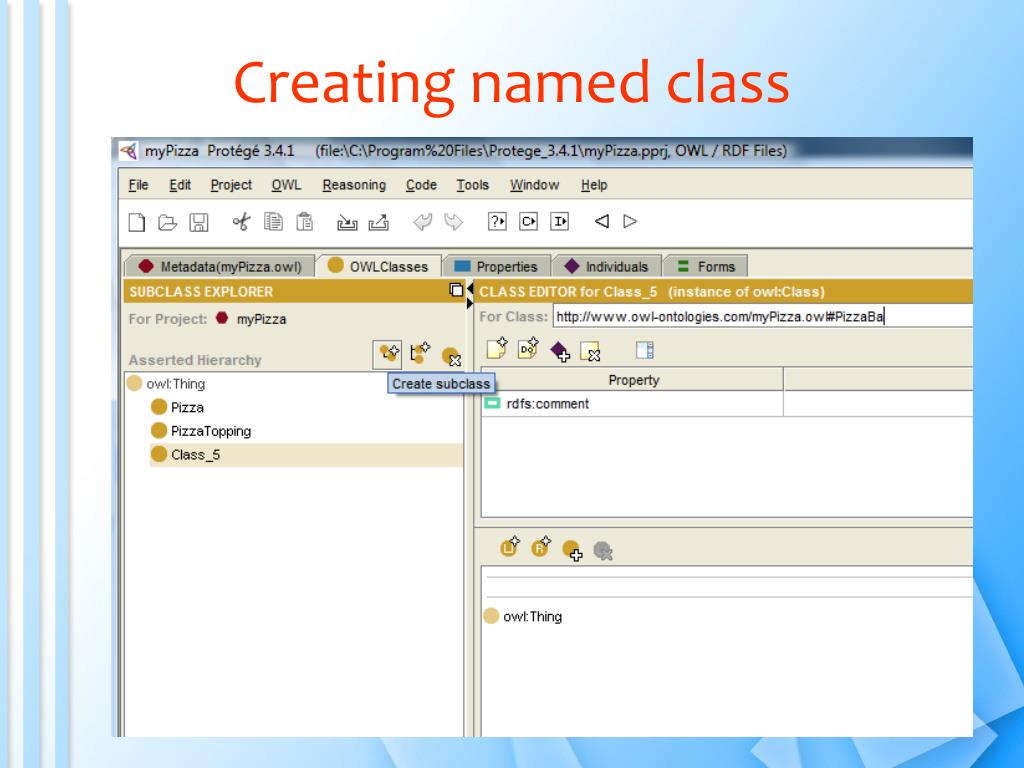Click the empty value cell beside rdfs:comment
Image resolution: width=1024 pixels, height=768 pixels.
coord(878,404)
